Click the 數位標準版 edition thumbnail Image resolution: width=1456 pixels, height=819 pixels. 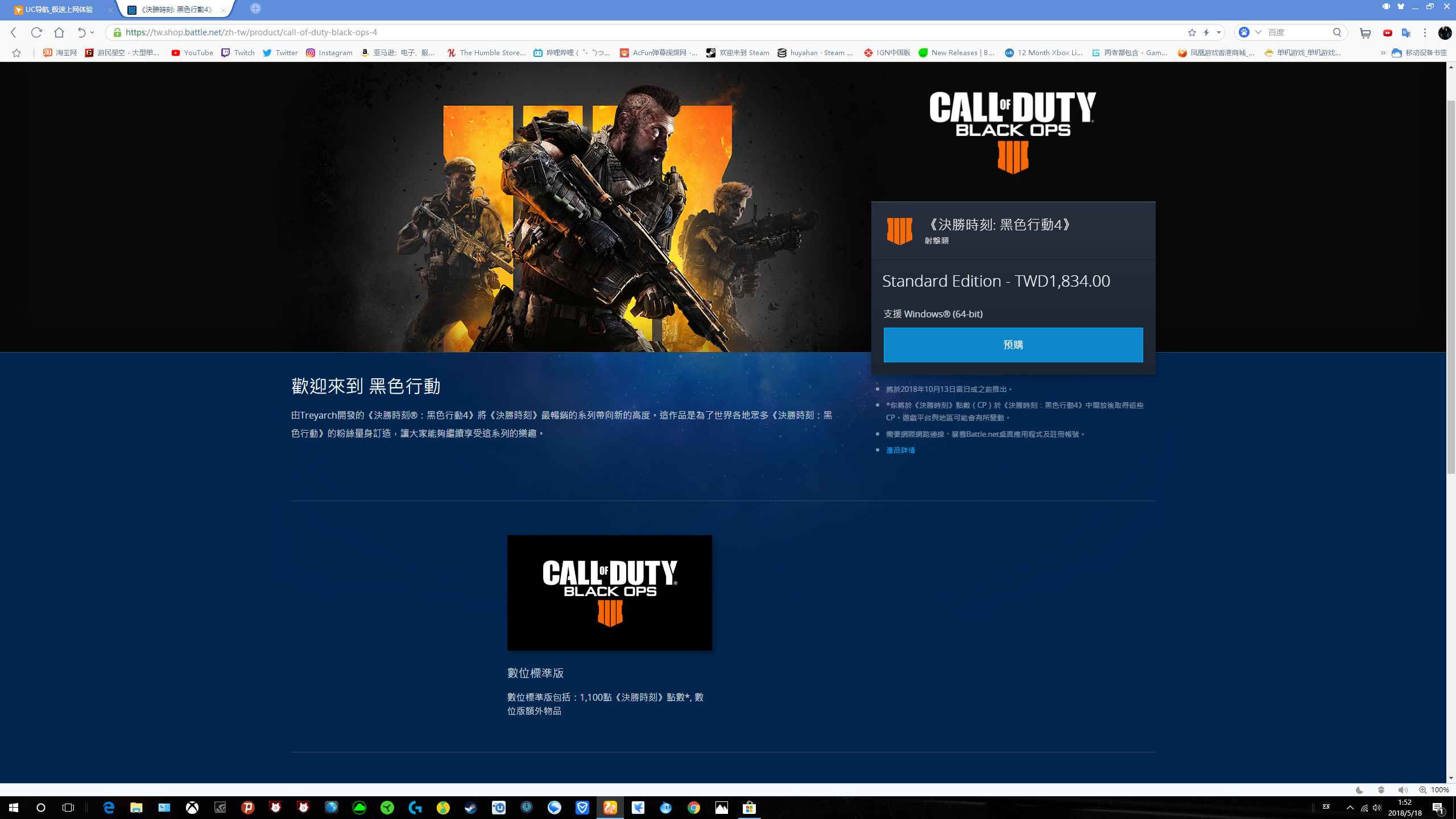609,593
